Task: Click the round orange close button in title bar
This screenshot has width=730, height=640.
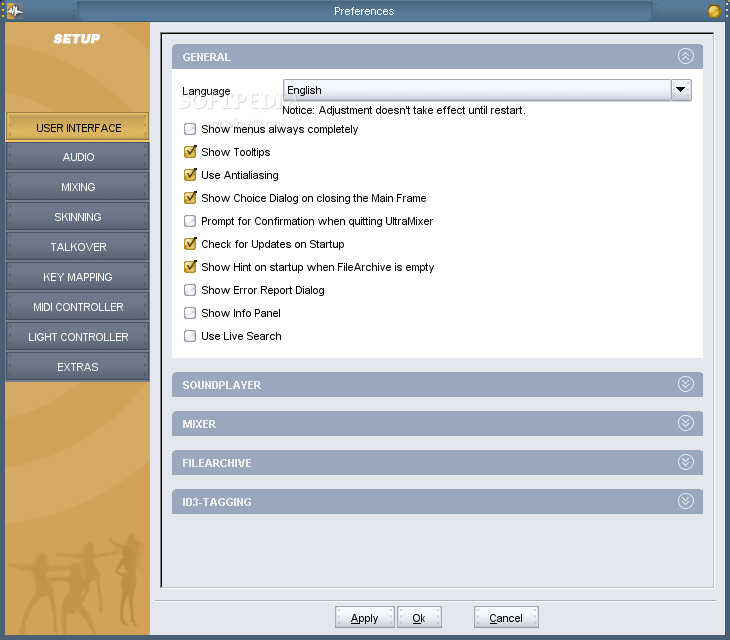Action: (714, 11)
